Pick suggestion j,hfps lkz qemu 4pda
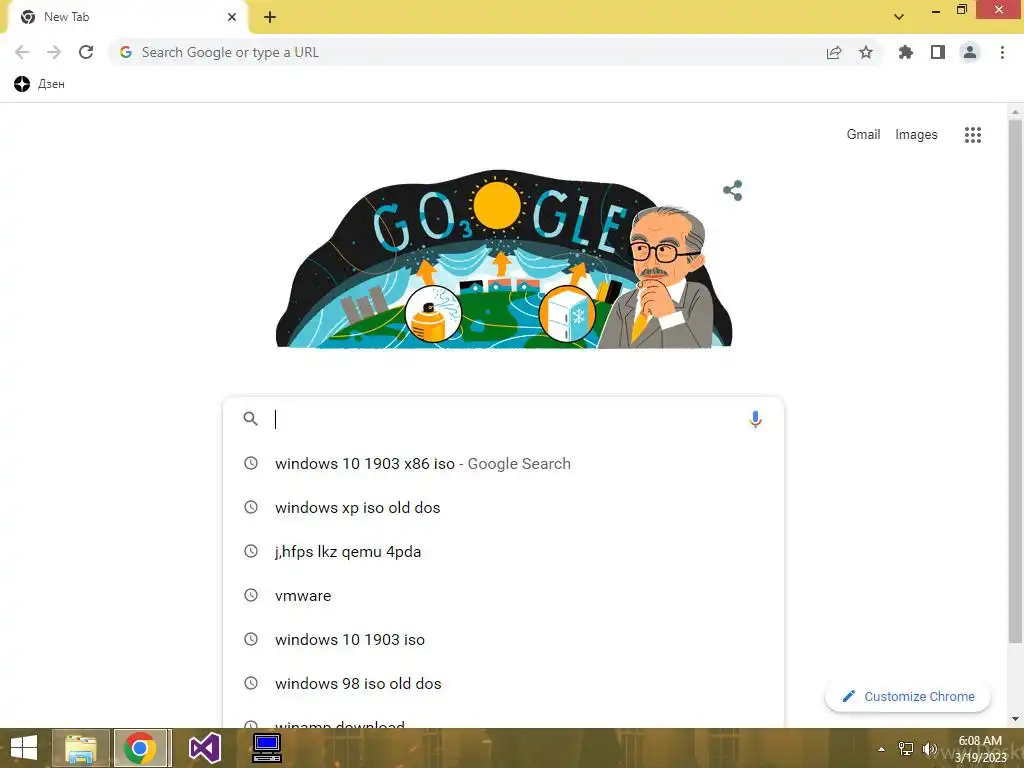 click(503, 552)
